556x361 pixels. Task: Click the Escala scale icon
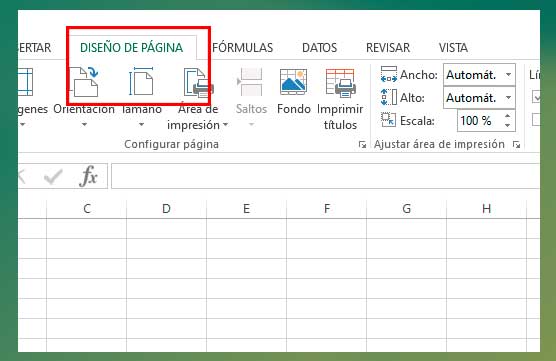pyautogui.click(x=388, y=120)
